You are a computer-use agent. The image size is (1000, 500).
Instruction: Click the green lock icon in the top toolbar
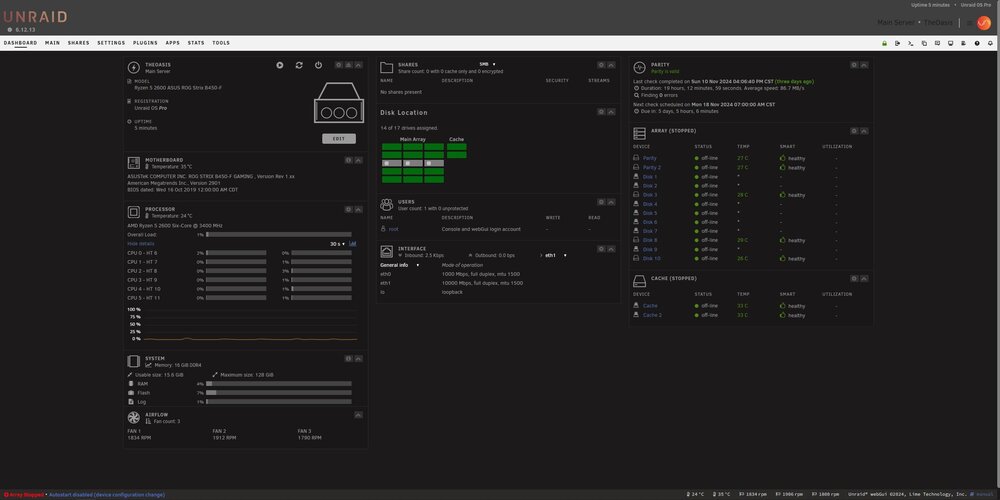click(x=884, y=43)
